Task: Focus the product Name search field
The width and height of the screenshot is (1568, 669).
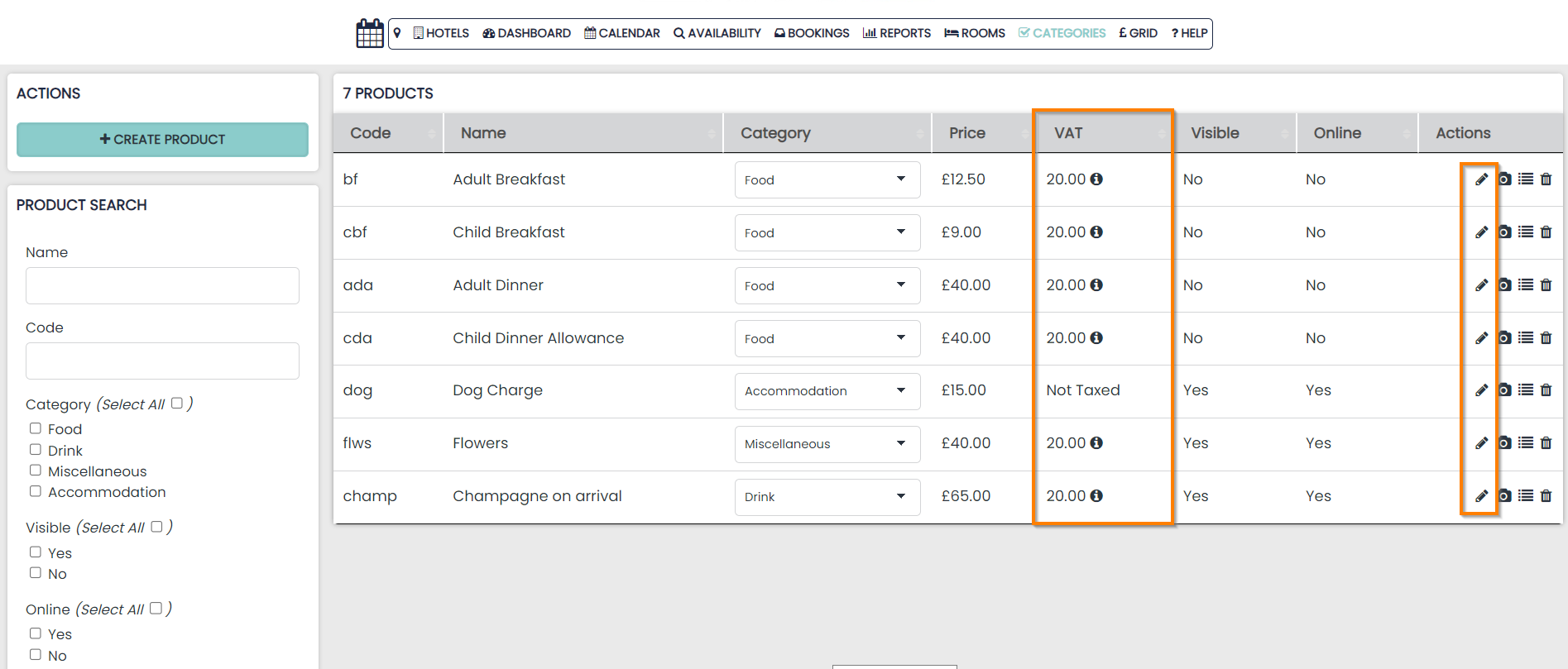Action: (162, 286)
